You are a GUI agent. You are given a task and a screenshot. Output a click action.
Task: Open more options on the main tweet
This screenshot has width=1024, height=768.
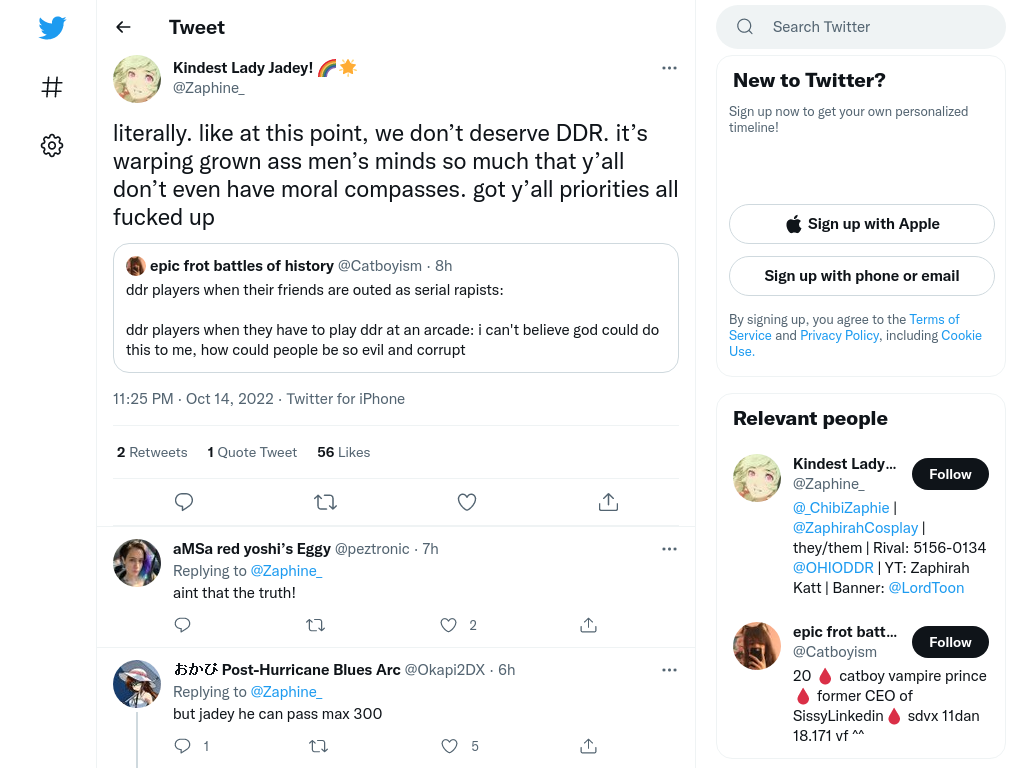click(669, 68)
